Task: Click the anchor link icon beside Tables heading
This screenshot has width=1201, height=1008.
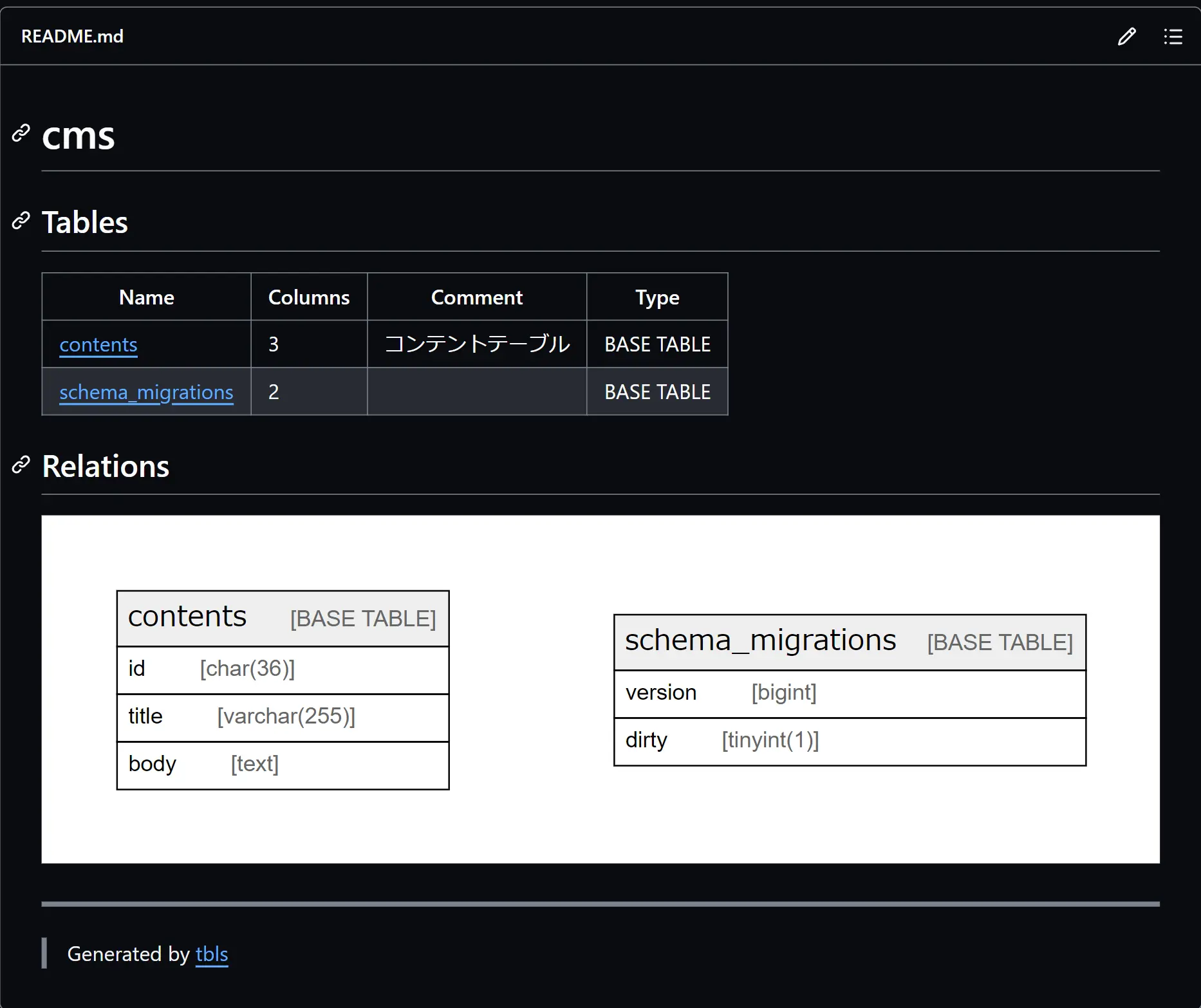Action: (x=21, y=221)
